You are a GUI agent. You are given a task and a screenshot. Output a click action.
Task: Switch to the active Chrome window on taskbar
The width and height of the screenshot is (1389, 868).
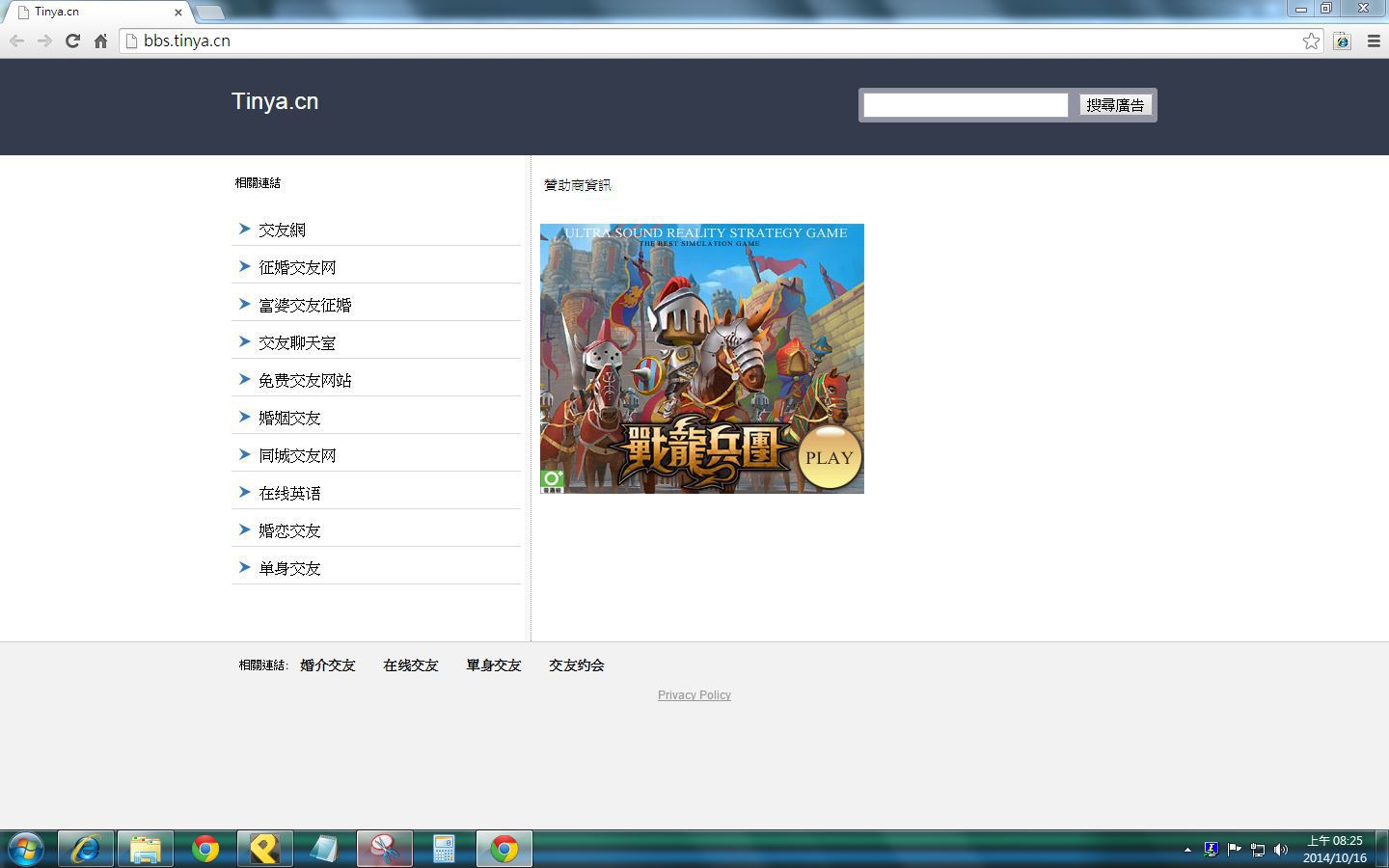pos(504,849)
